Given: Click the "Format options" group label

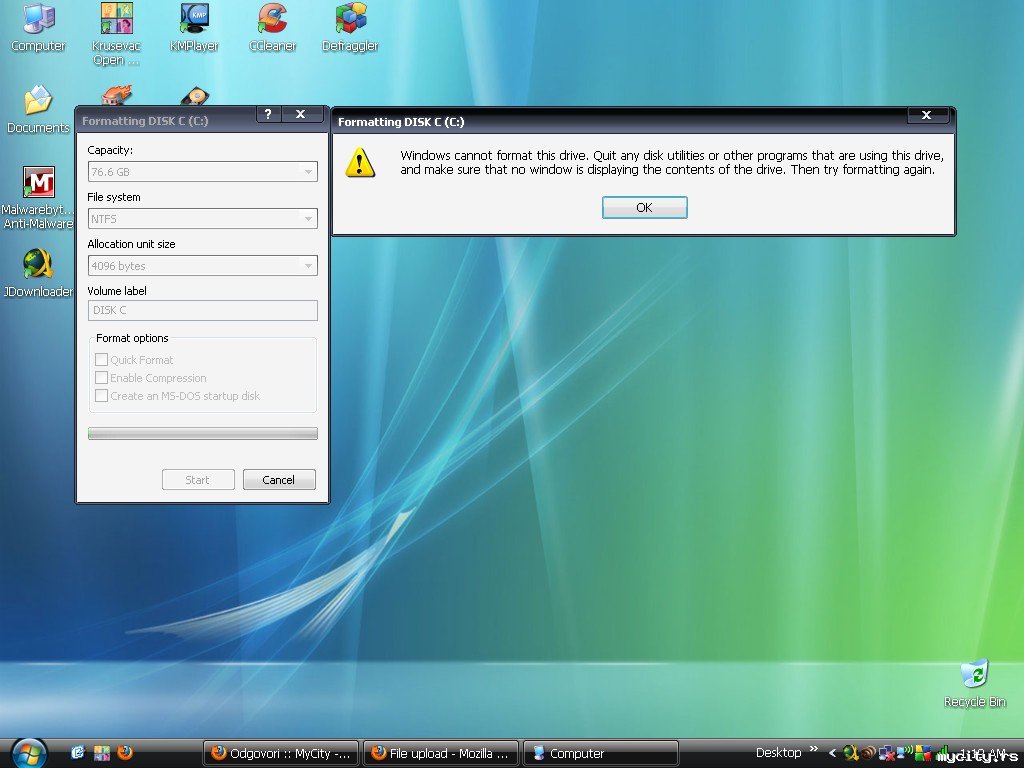Looking at the screenshot, I should pos(132,338).
